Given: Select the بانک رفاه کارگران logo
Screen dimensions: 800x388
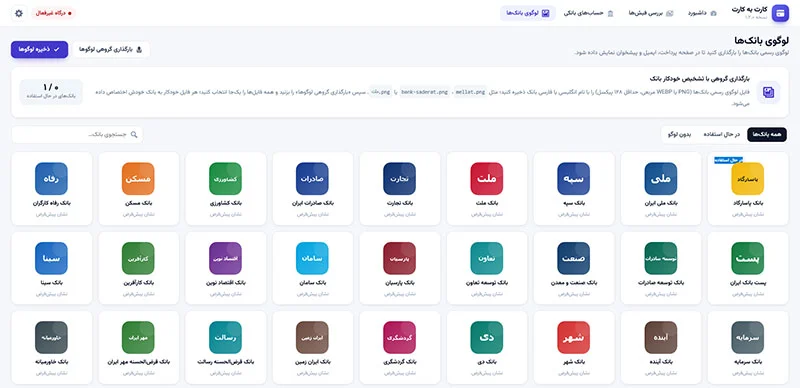Looking at the screenshot, I should [x=52, y=179].
